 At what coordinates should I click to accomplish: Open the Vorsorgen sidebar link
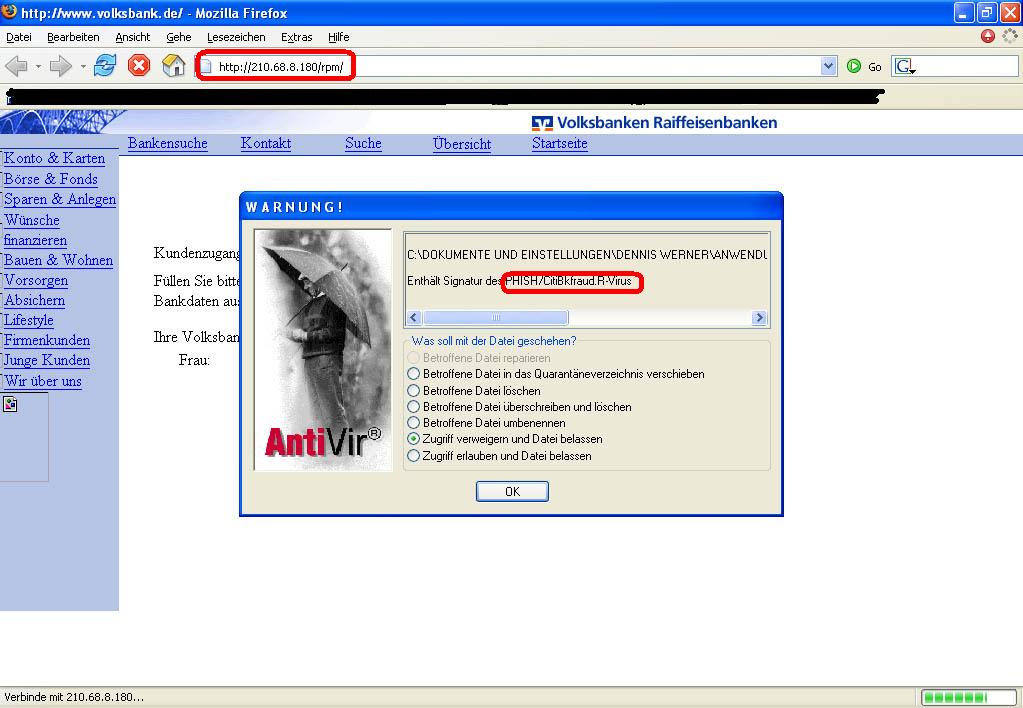point(36,281)
